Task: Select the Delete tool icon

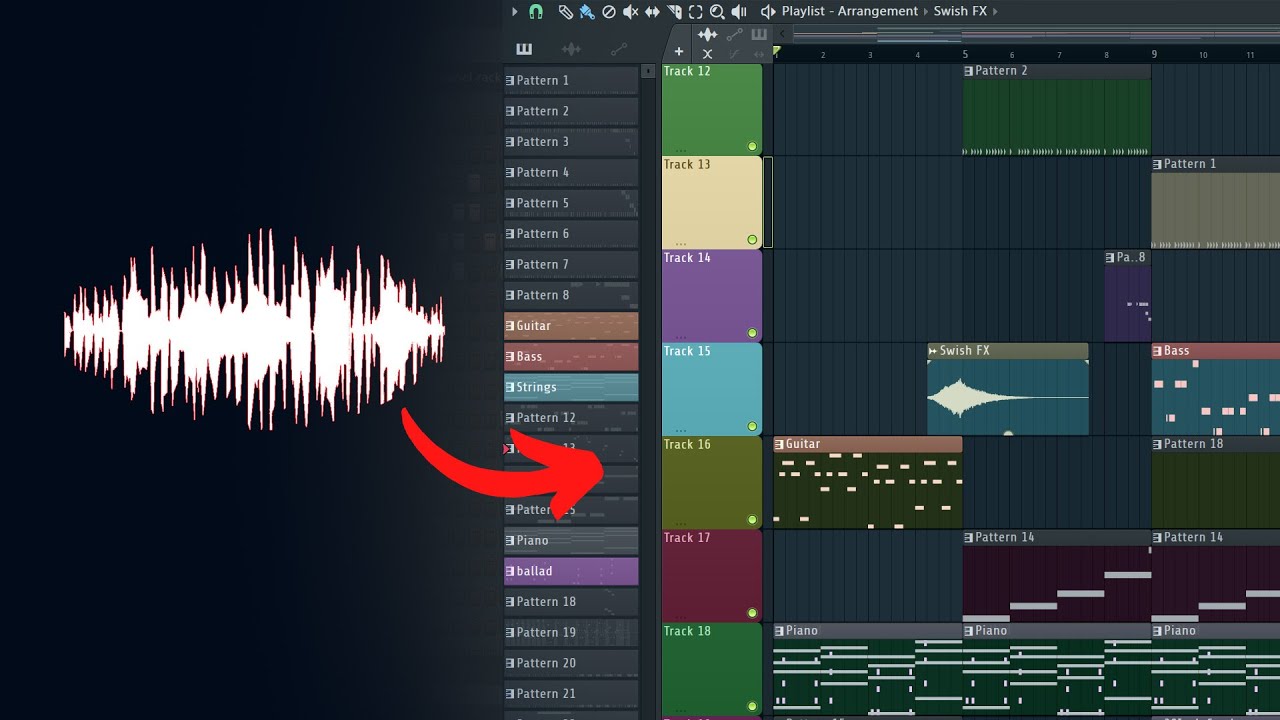Action: pos(609,12)
